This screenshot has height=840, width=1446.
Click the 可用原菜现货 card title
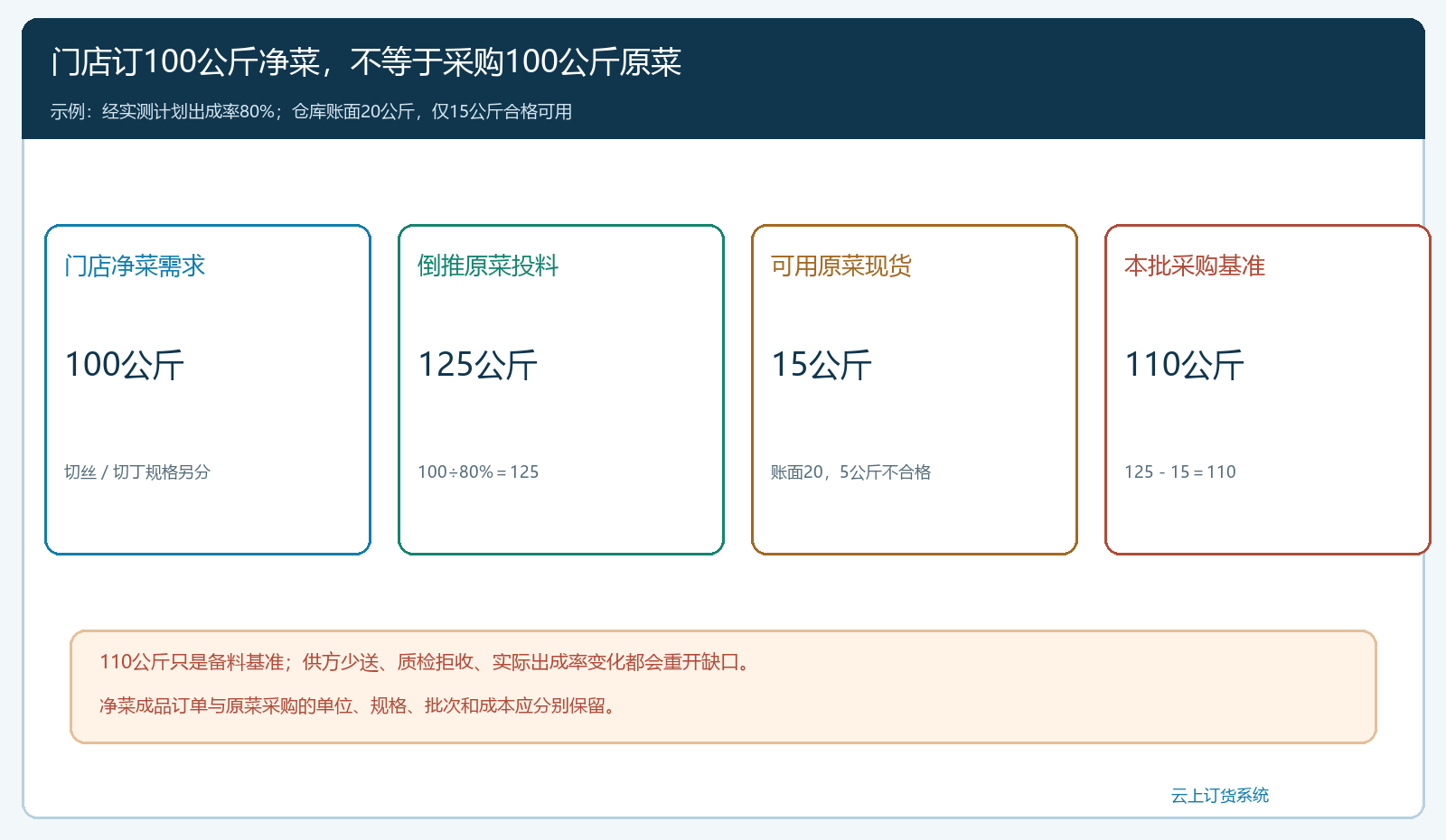[841, 266]
